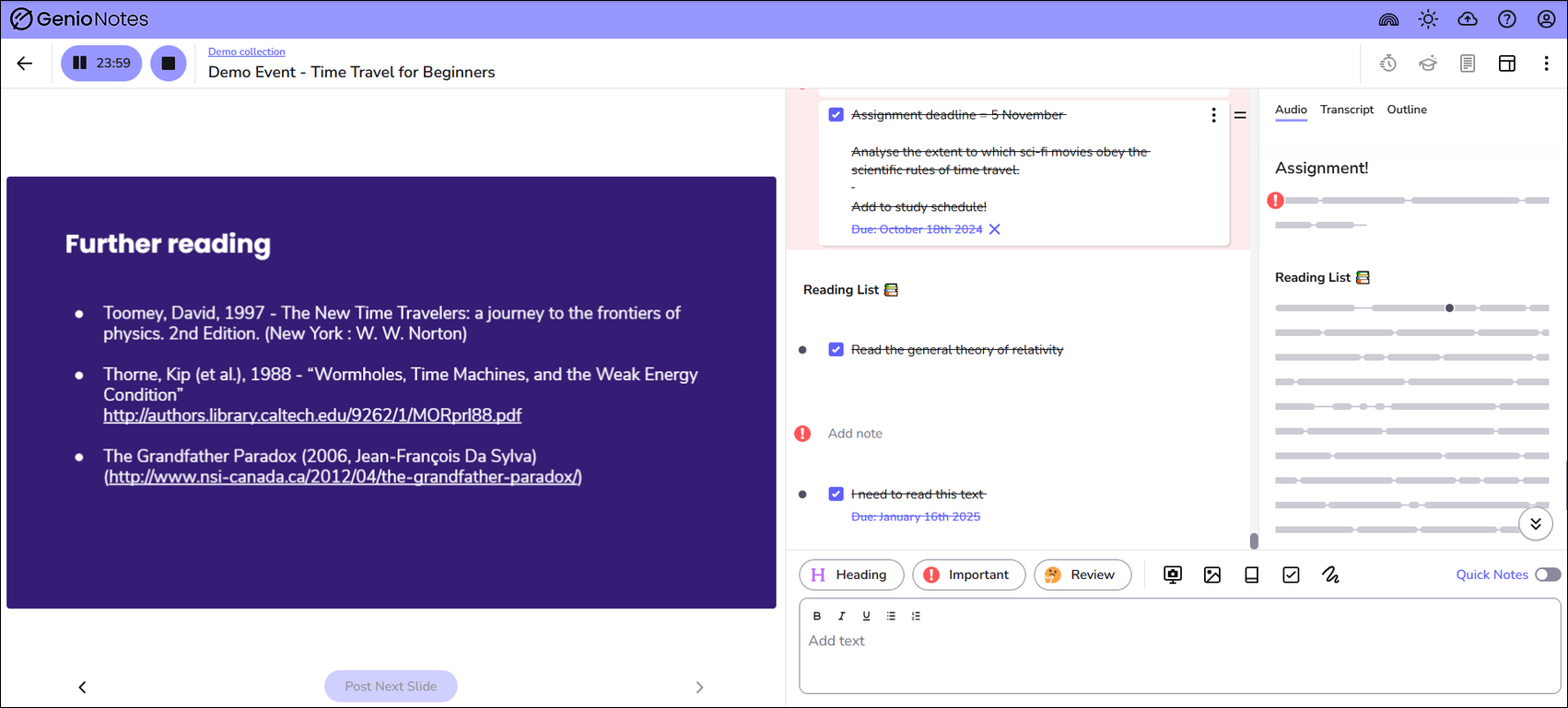The height and width of the screenshot is (708, 1568).
Task: Click the scribble drawing tool icon
Action: point(1330,575)
